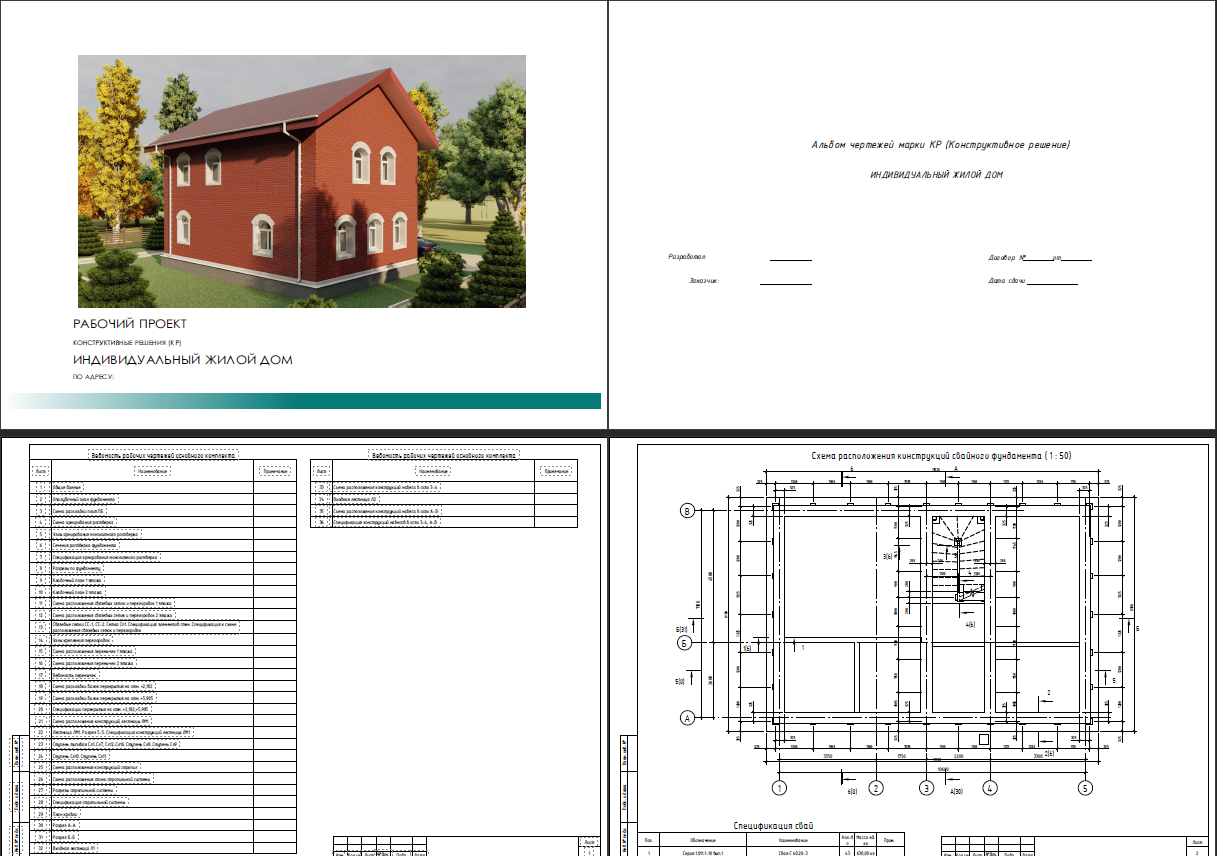Click 'Договор №' field on title page
1217x856 pixels.
1040,258
